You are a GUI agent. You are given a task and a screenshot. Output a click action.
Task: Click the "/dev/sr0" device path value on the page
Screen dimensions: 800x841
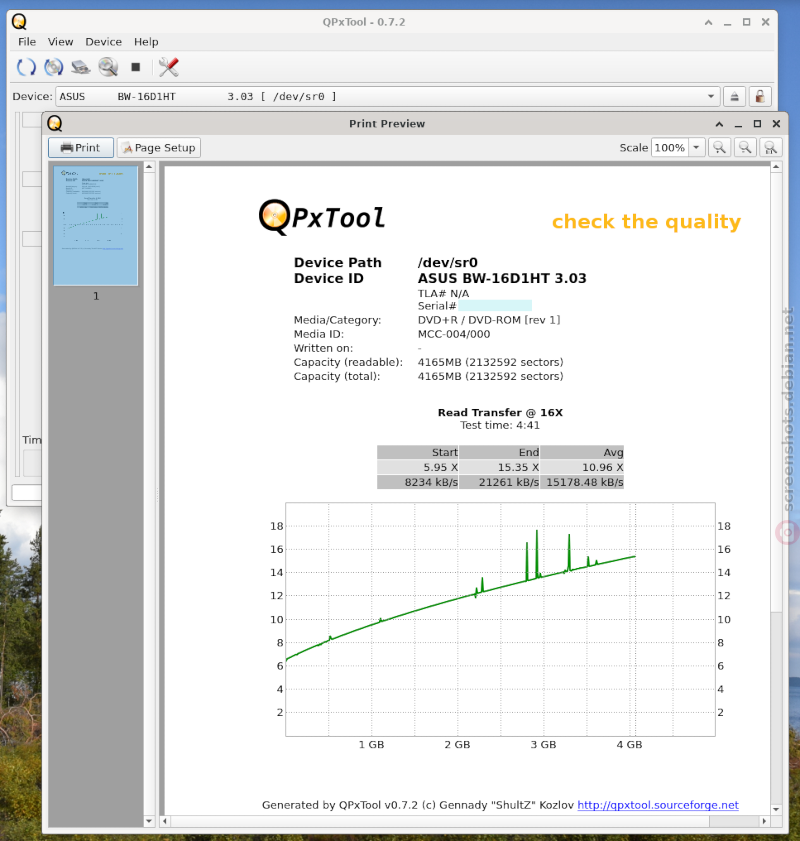(x=448, y=262)
